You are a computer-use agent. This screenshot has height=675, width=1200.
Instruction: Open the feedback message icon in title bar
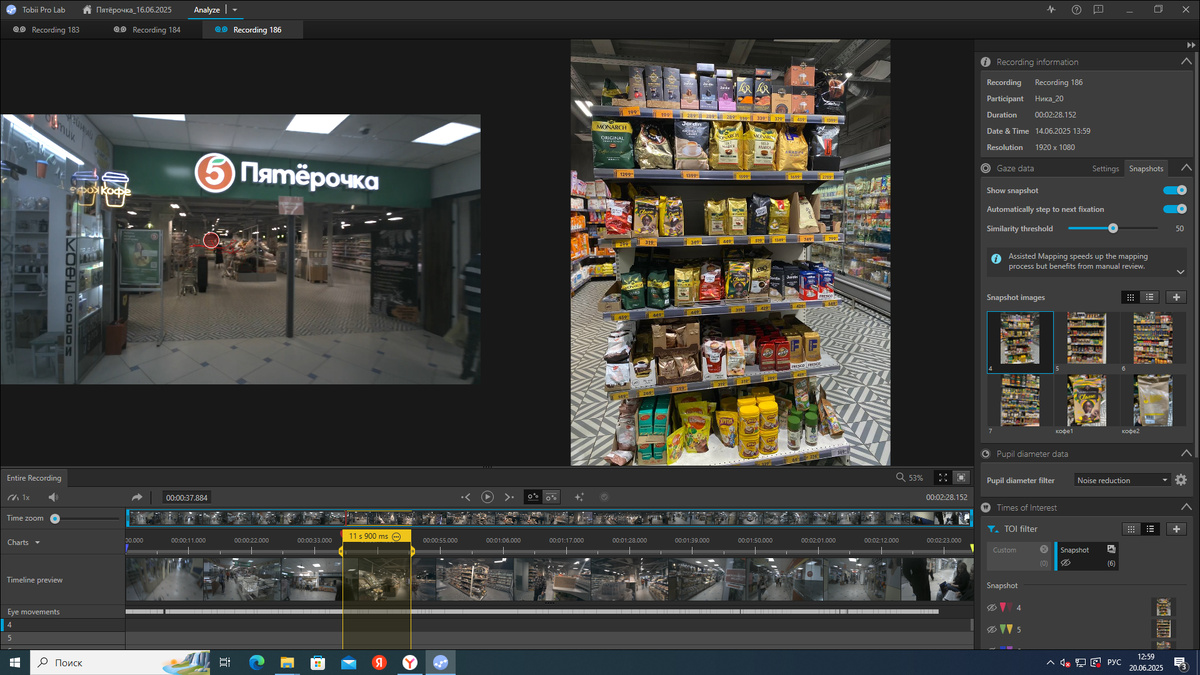tap(1098, 9)
